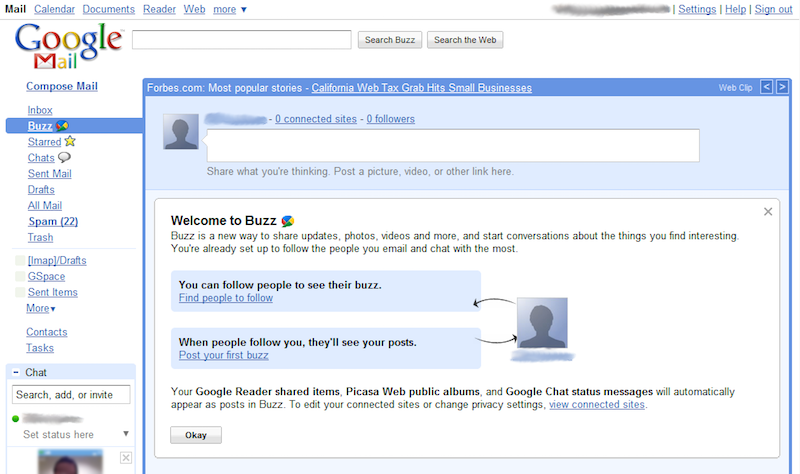Click the green online status dot

click(15, 419)
